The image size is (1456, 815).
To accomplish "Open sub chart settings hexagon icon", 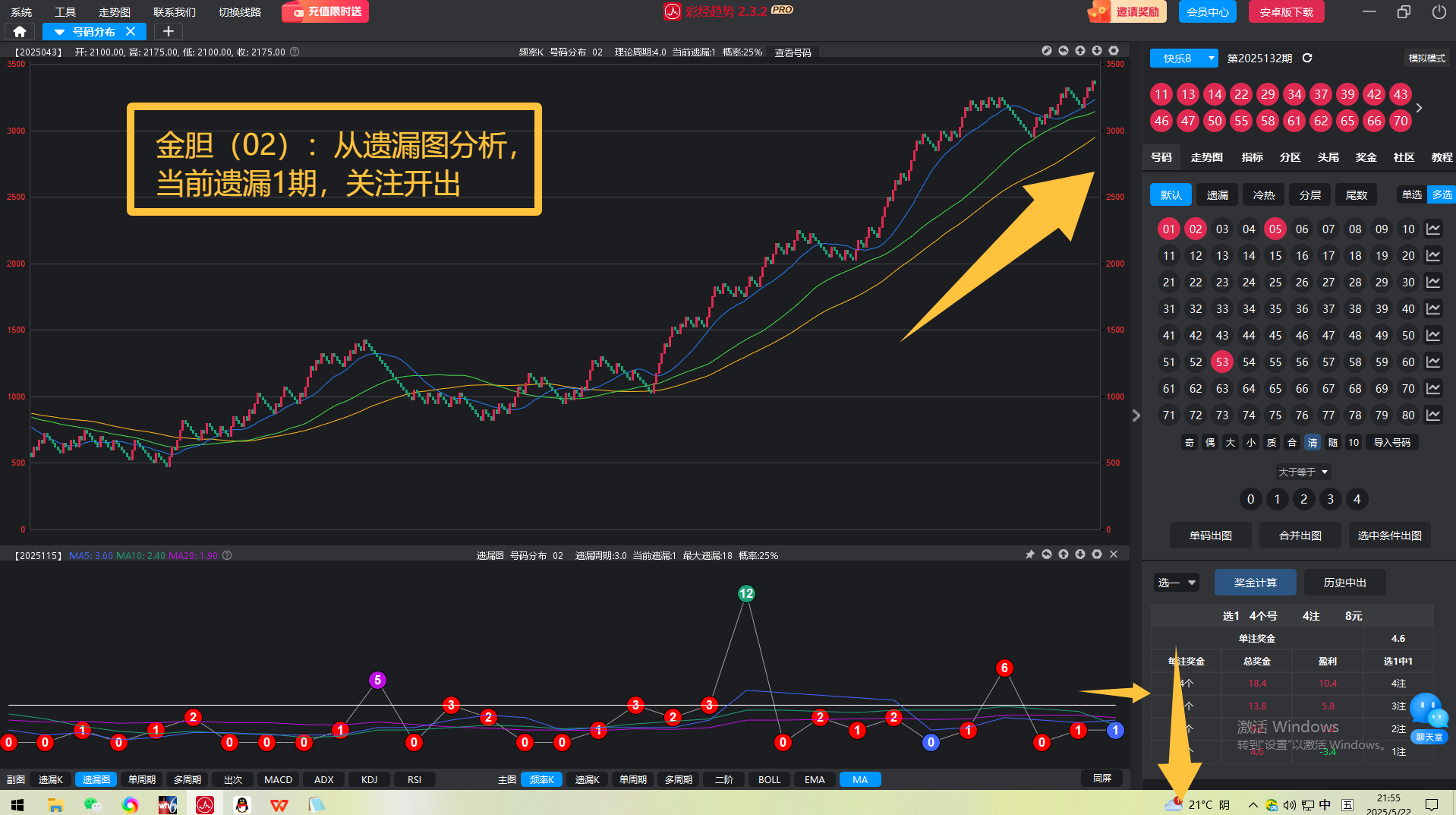I will 1097,554.
